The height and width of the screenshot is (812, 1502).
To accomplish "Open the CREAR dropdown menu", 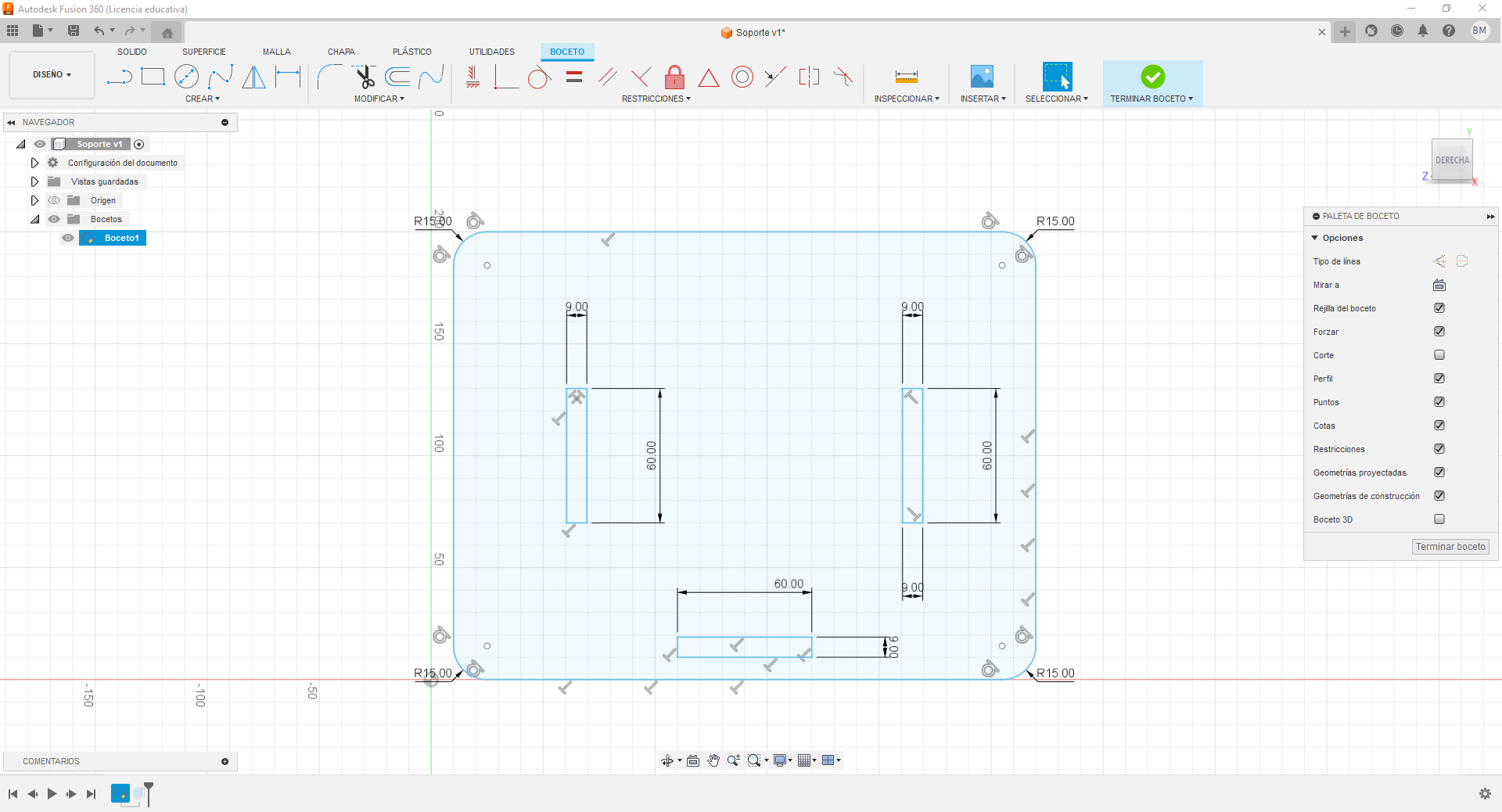I will pyautogui.click(x=203, y=99).
